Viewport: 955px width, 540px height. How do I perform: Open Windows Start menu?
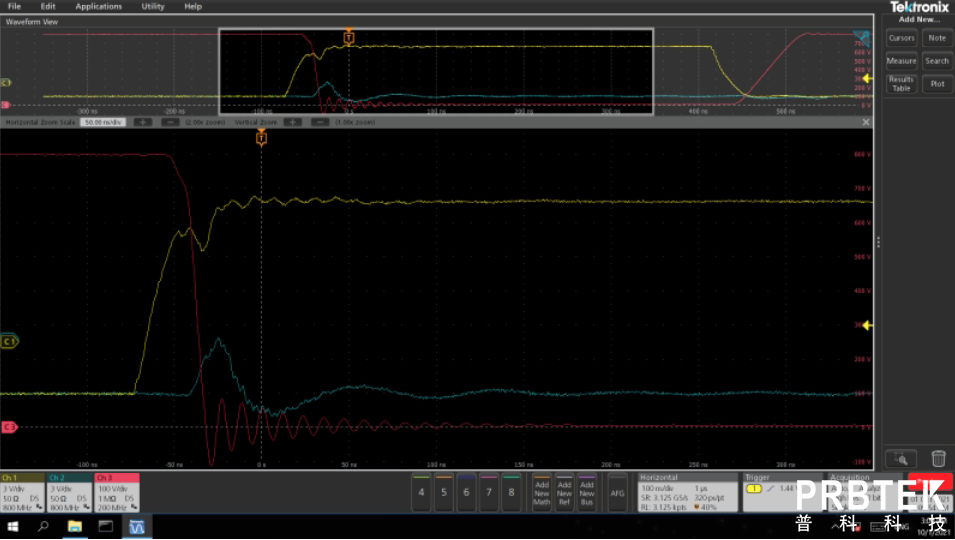point(13,526)
